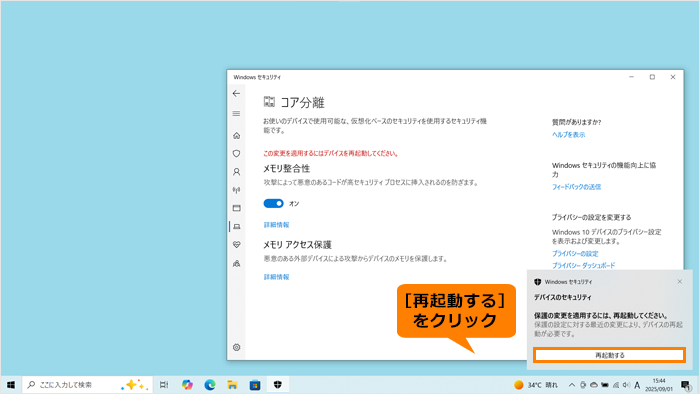
Task: Open the volume speaker tray icon
Action: tap(626, 385)
